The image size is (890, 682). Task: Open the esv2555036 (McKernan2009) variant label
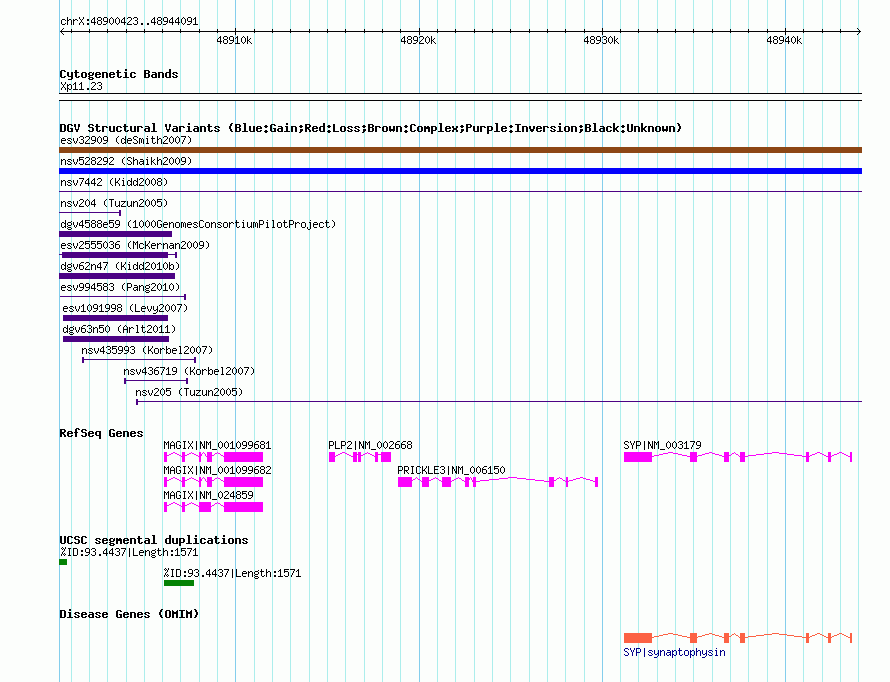tap(135, 245)
